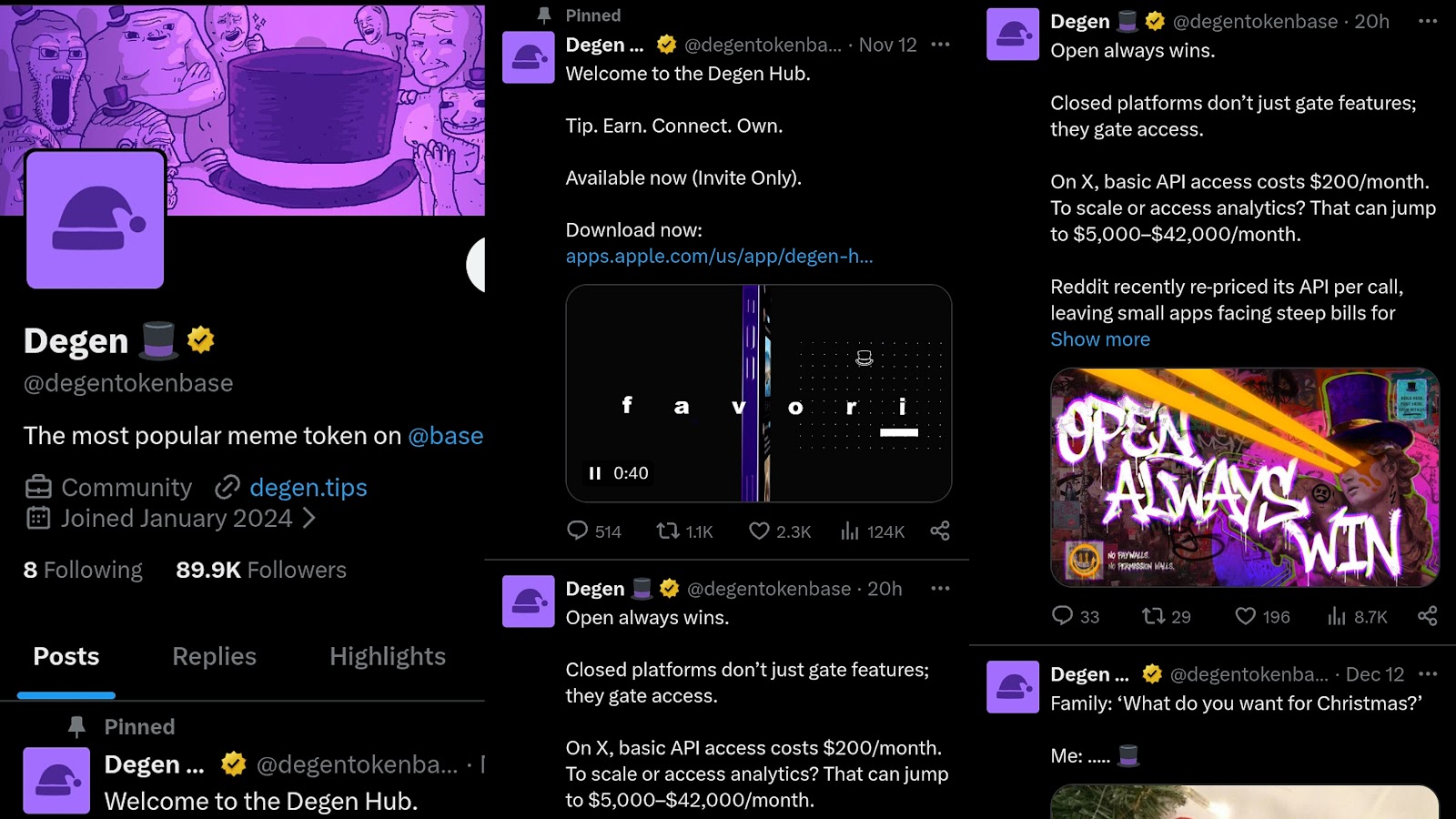Click the text "Family: 'What do you want for Christmas?'"

click(1236, 703)
